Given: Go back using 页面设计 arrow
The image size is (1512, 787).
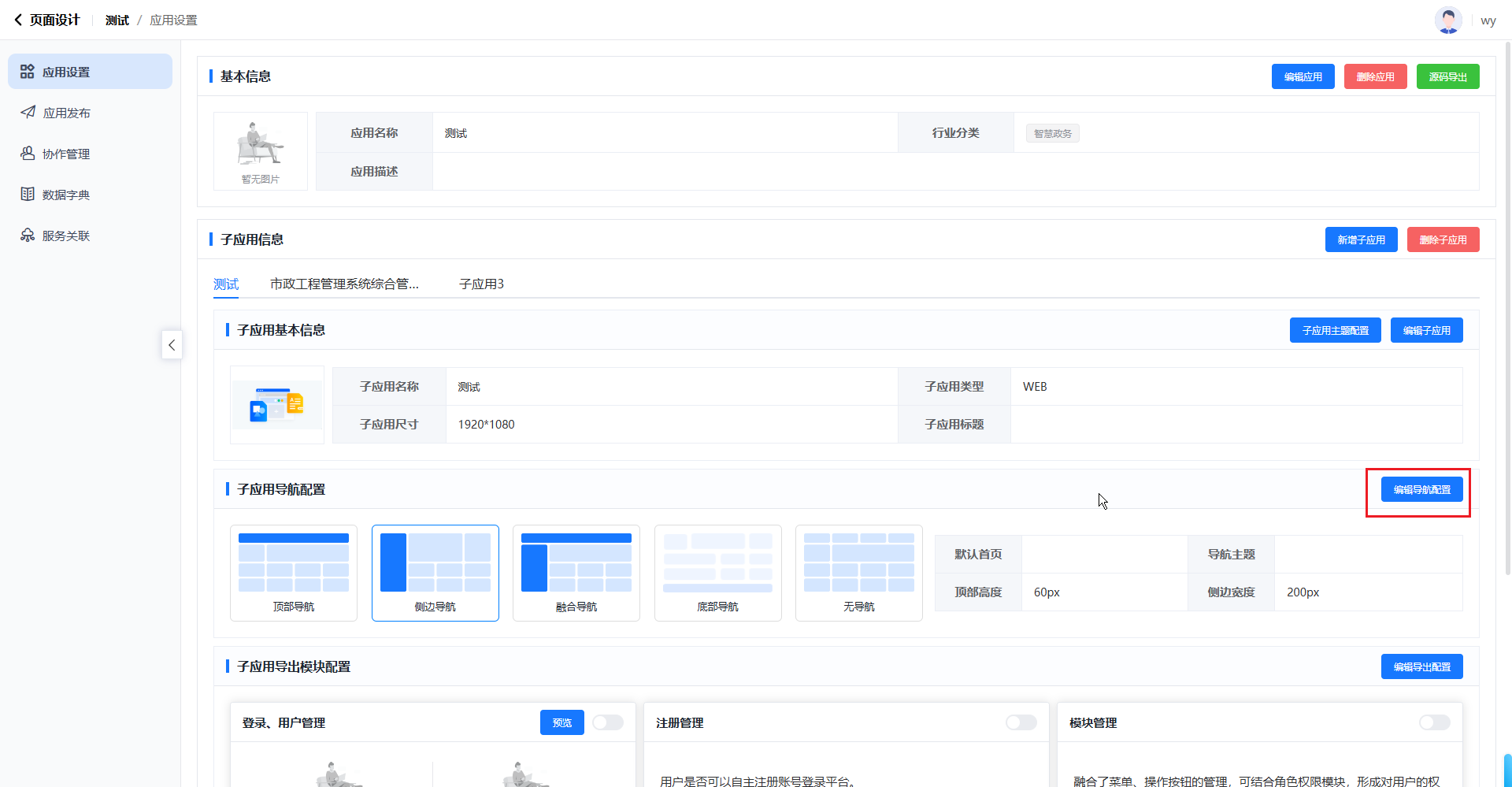Looking at the screenshot, I should [x=18, y=20].
